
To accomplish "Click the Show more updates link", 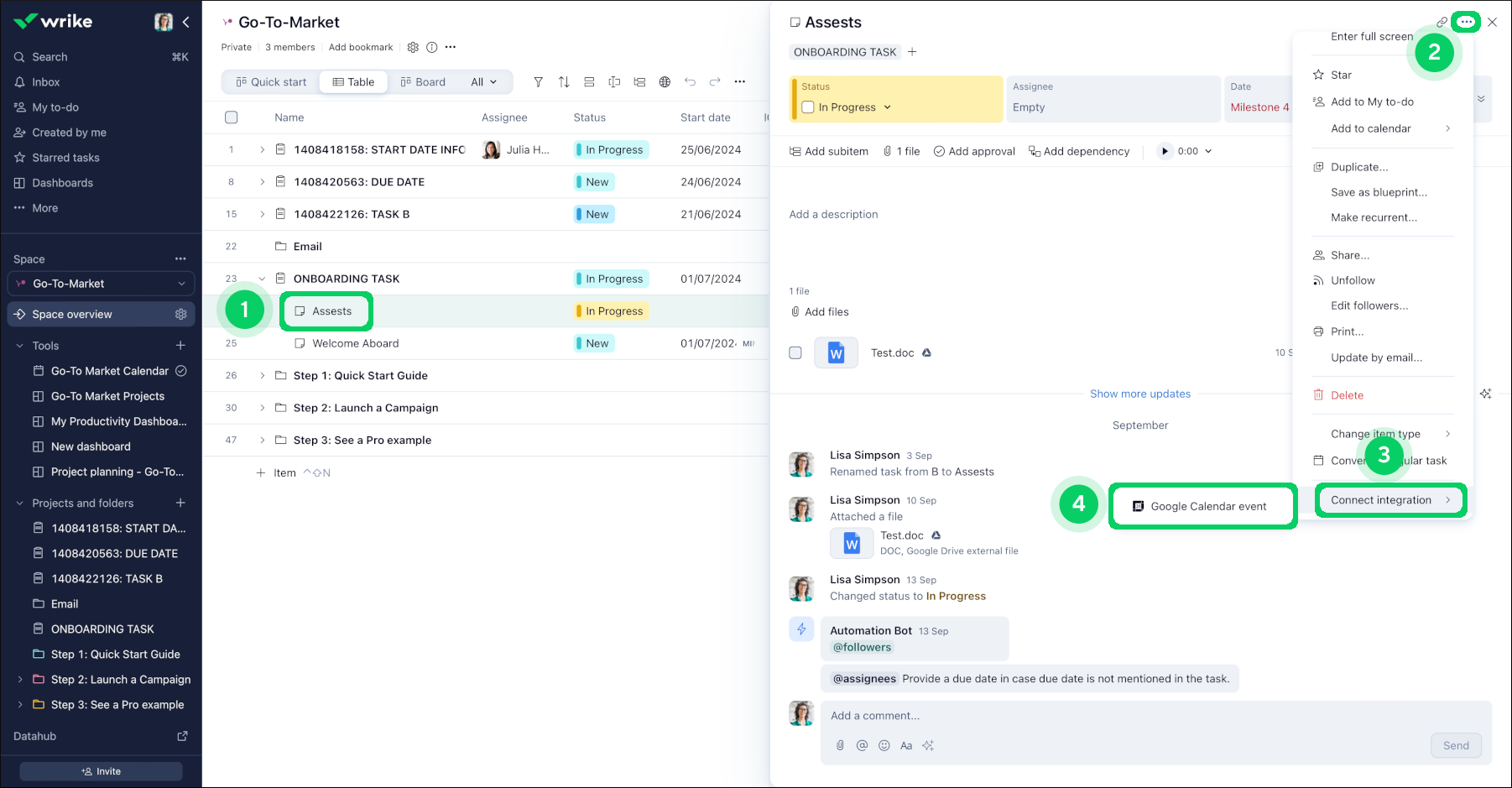I will point(1139,394).
